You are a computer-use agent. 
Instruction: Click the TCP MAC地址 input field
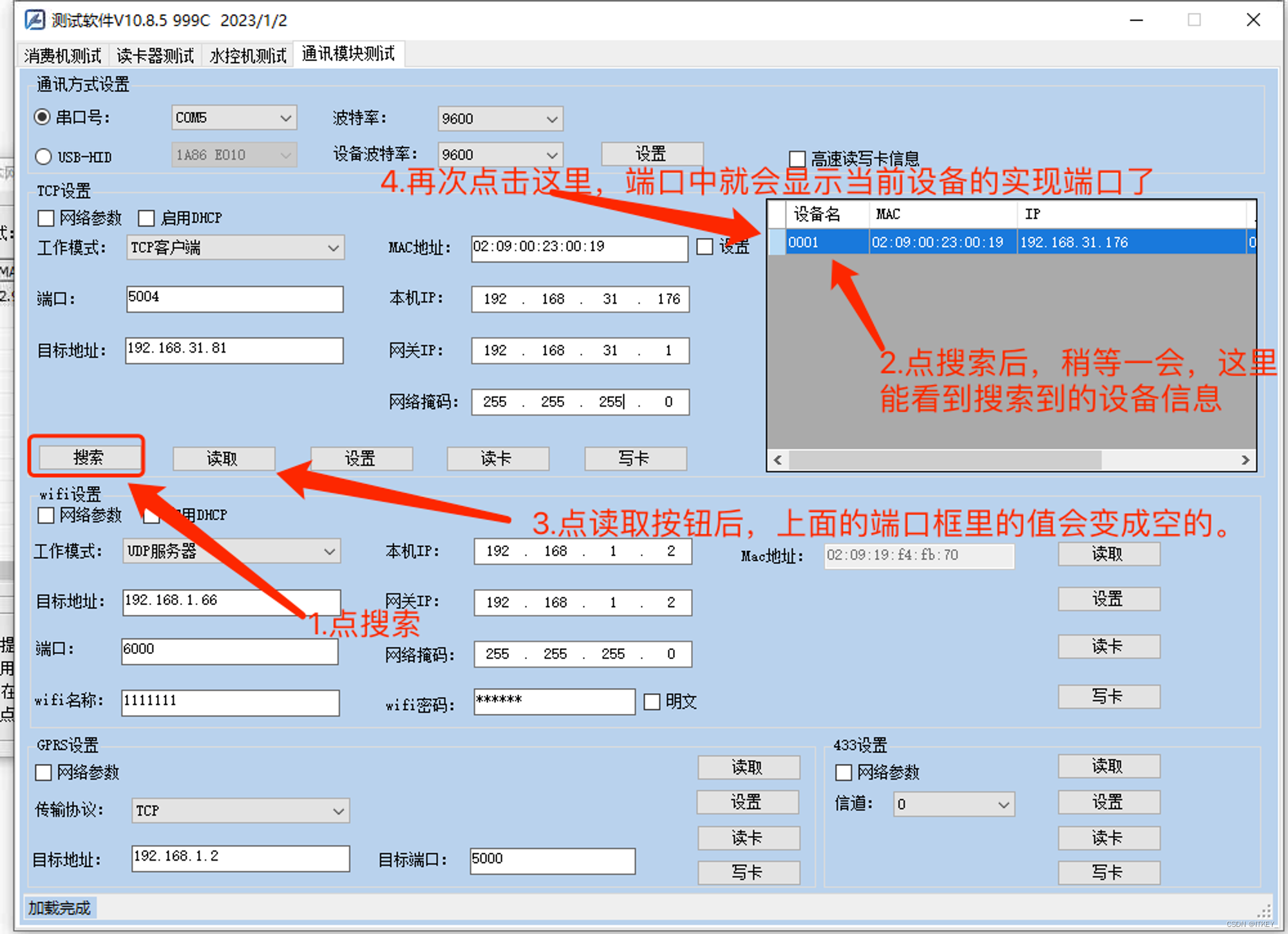(579, 248)
